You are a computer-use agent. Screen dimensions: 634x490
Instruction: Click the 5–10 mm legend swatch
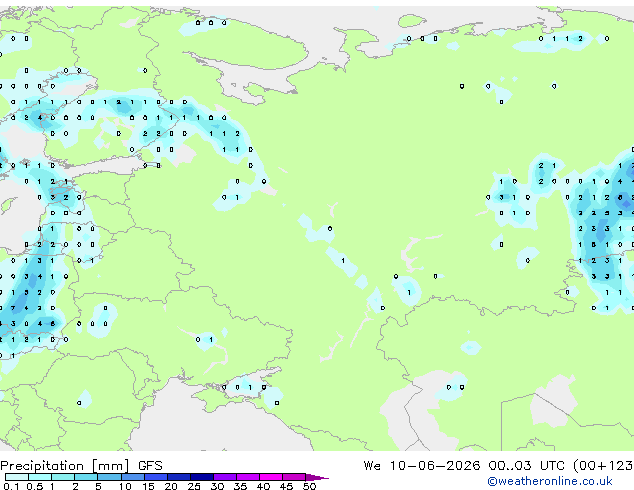[110, 477]
